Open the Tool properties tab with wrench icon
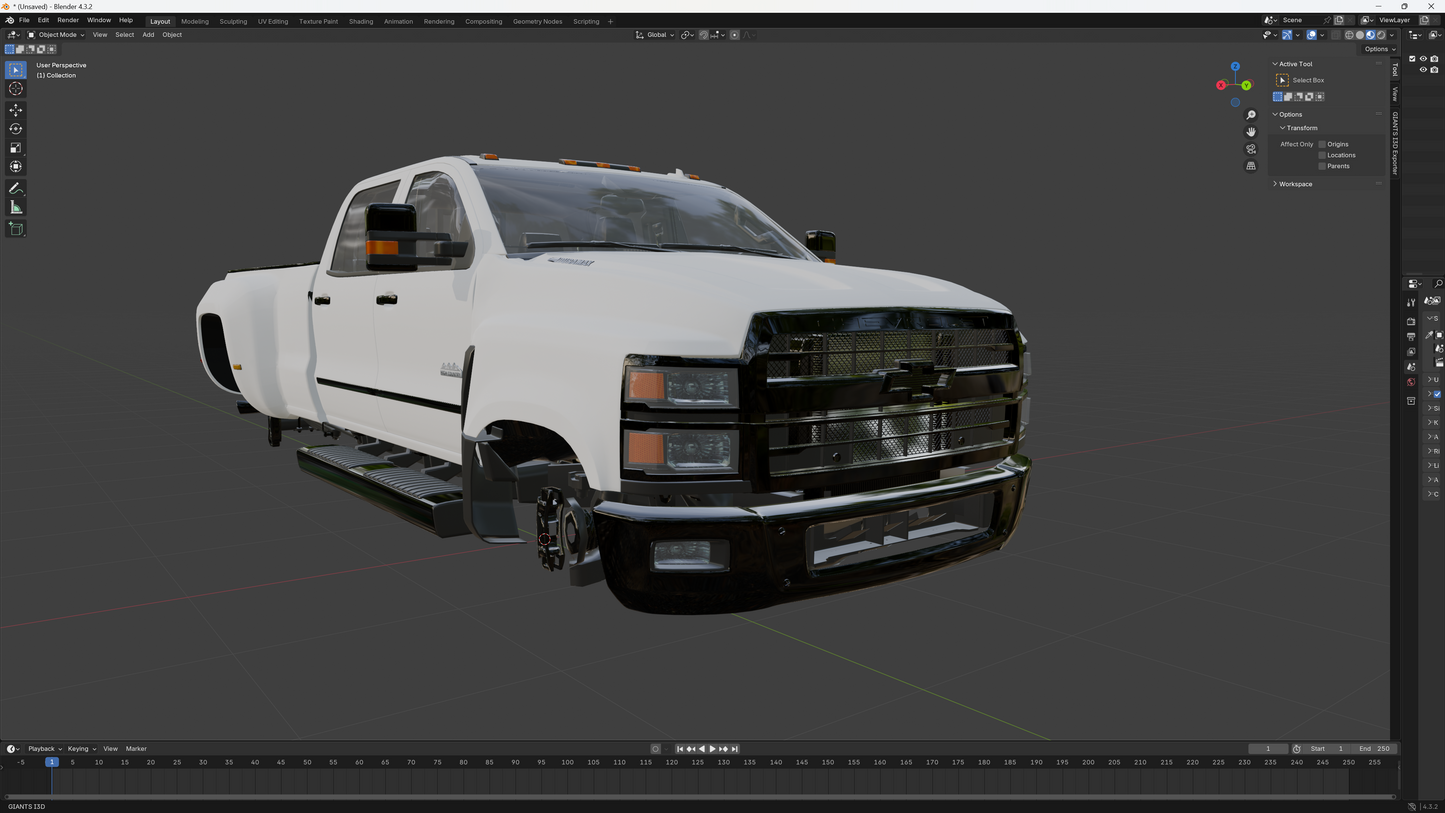Image resolution: width=1445 pixels, height=813 pixels. tap(1411, 303)
